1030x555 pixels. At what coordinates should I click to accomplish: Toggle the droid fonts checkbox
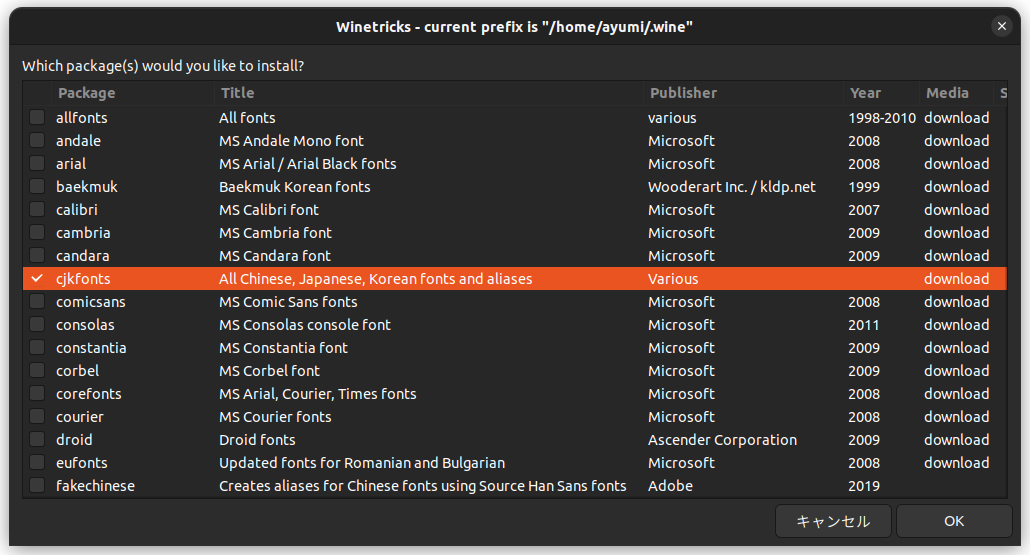[x=37, y=440]
